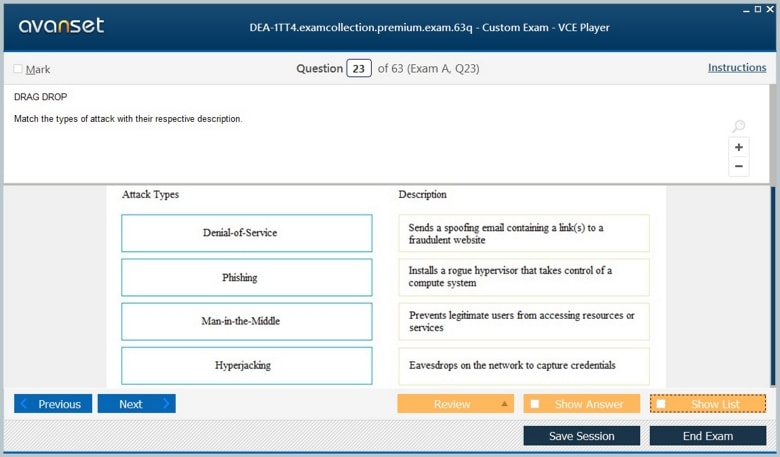Viewport: 780px width, 457px height.
Task: Select the Phishing attack type box
Action: pyautogui.click(x=246, y=277)
